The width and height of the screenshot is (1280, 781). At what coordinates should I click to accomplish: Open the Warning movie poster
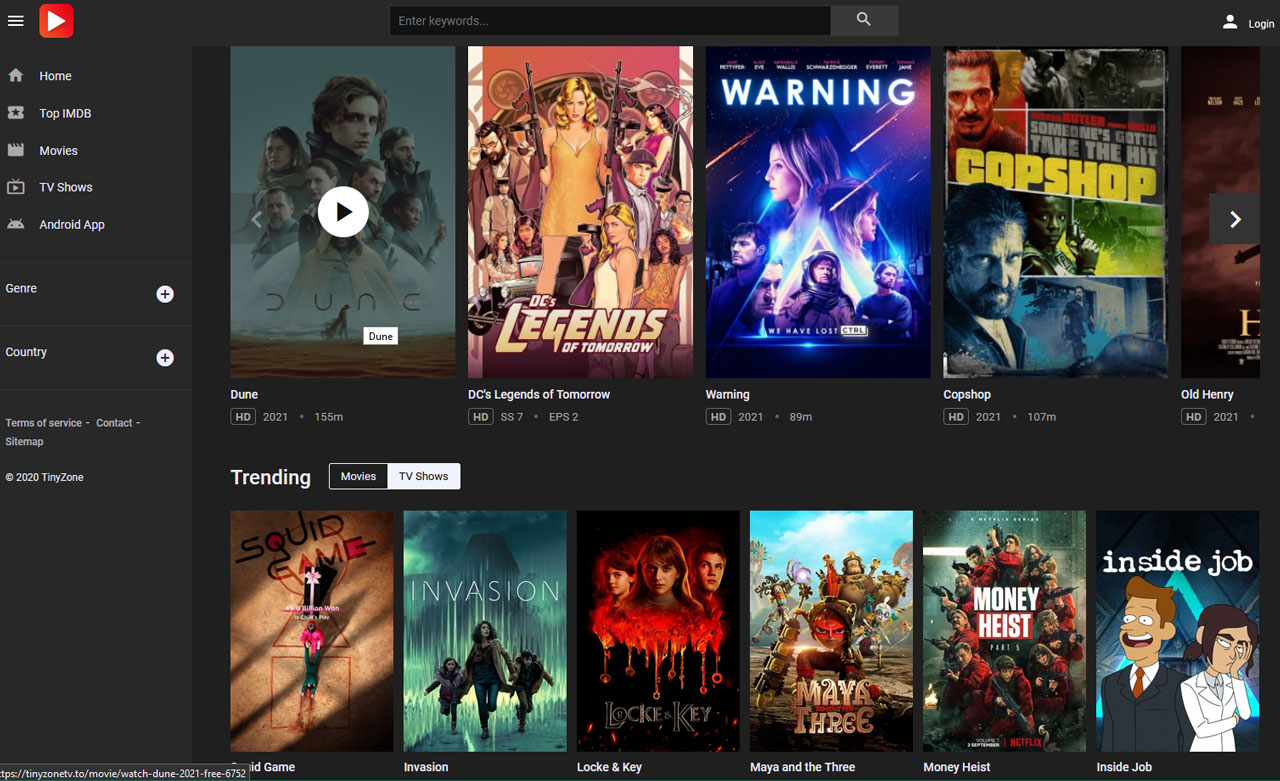point(818,212)
